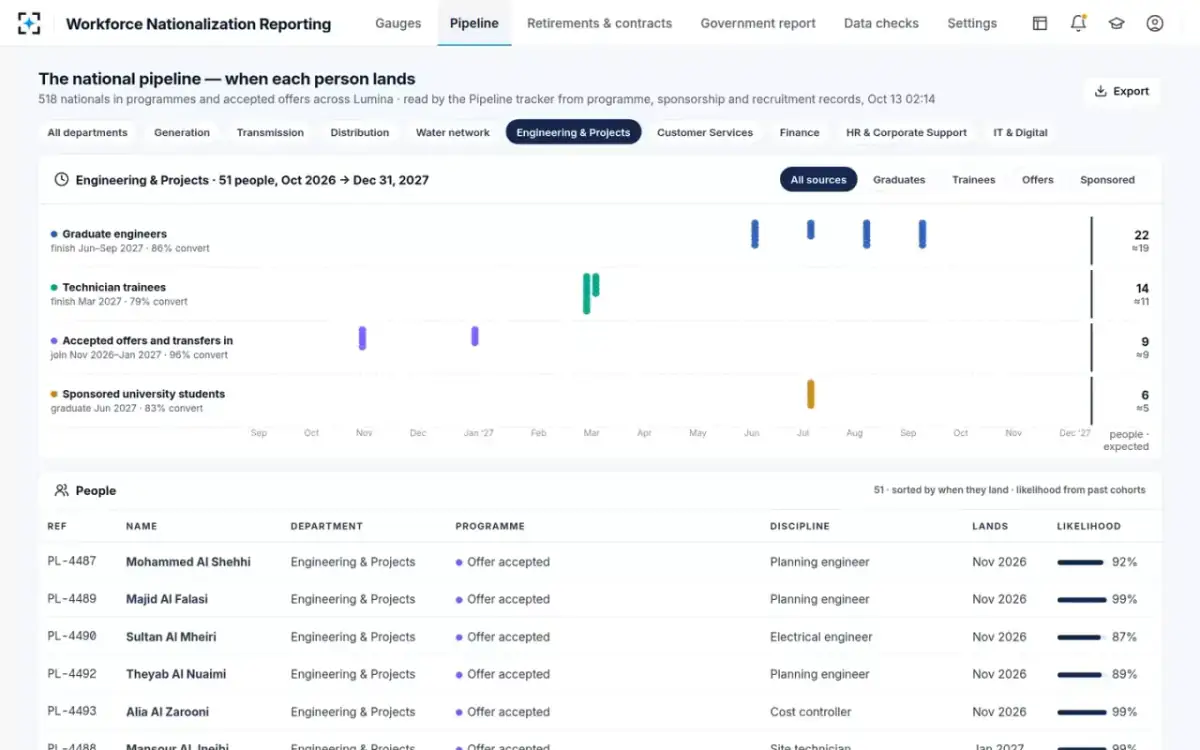This screenshot has width=1200, height=750.
Task: Show HR & Corporate Support pipeline
Action: 906,132
